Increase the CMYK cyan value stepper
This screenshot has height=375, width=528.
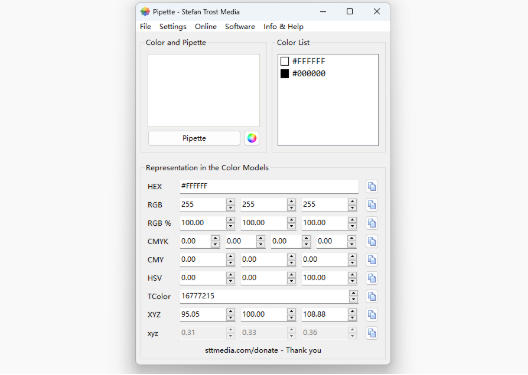(x=215, y=238)
